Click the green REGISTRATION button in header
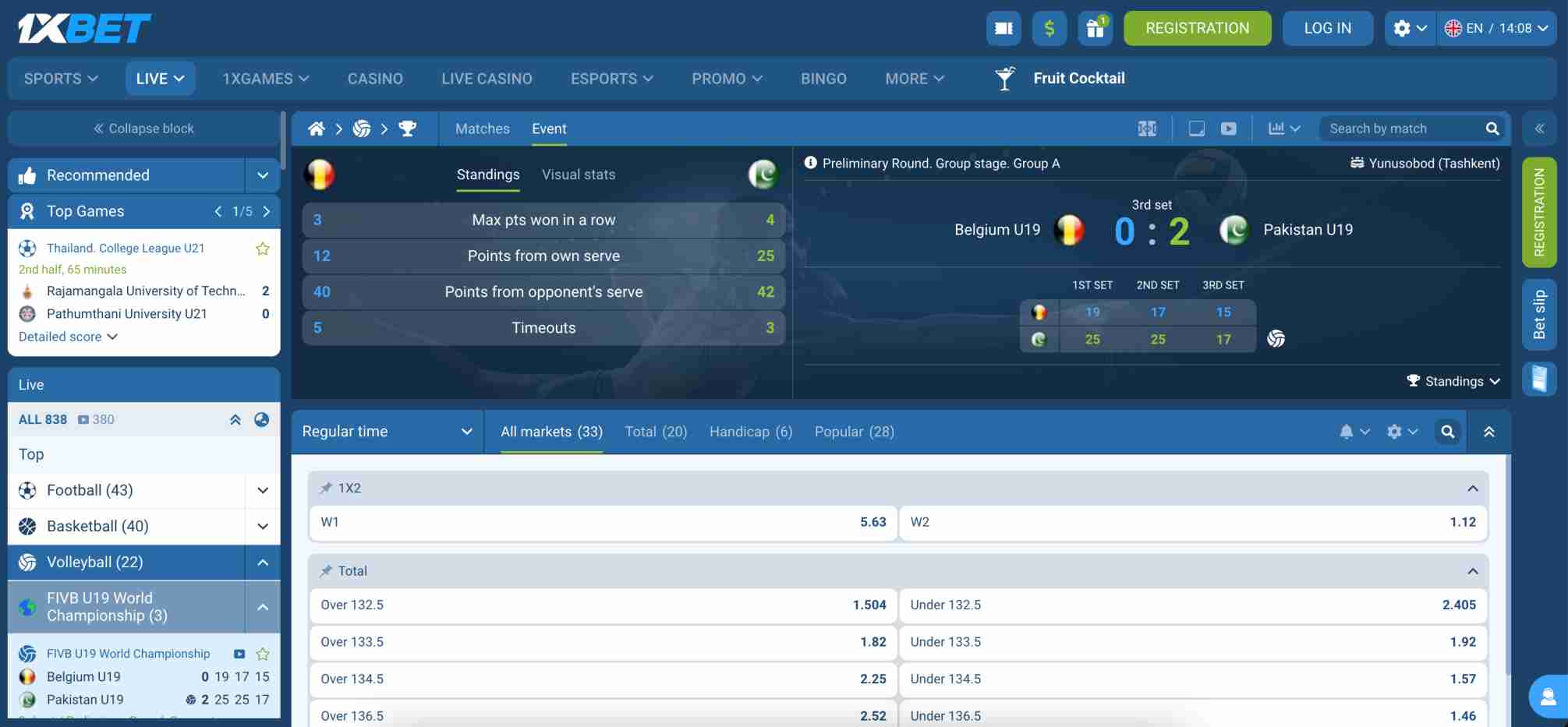 pyautogui.click(x=1197, y=28)
